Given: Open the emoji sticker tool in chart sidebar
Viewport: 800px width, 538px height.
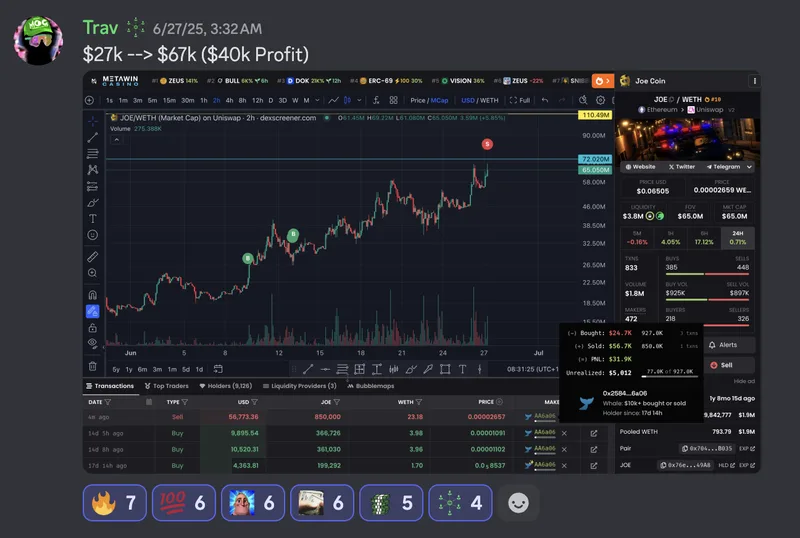Looking at the screenshot, I should pos(92,235).
